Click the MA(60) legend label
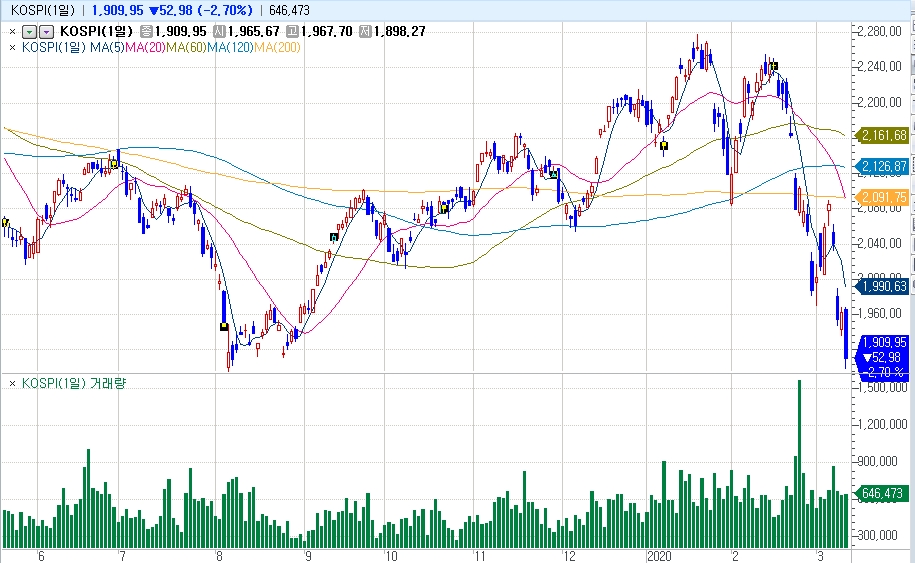The height and width of the screenshot is (563, 915). (187, 46)
